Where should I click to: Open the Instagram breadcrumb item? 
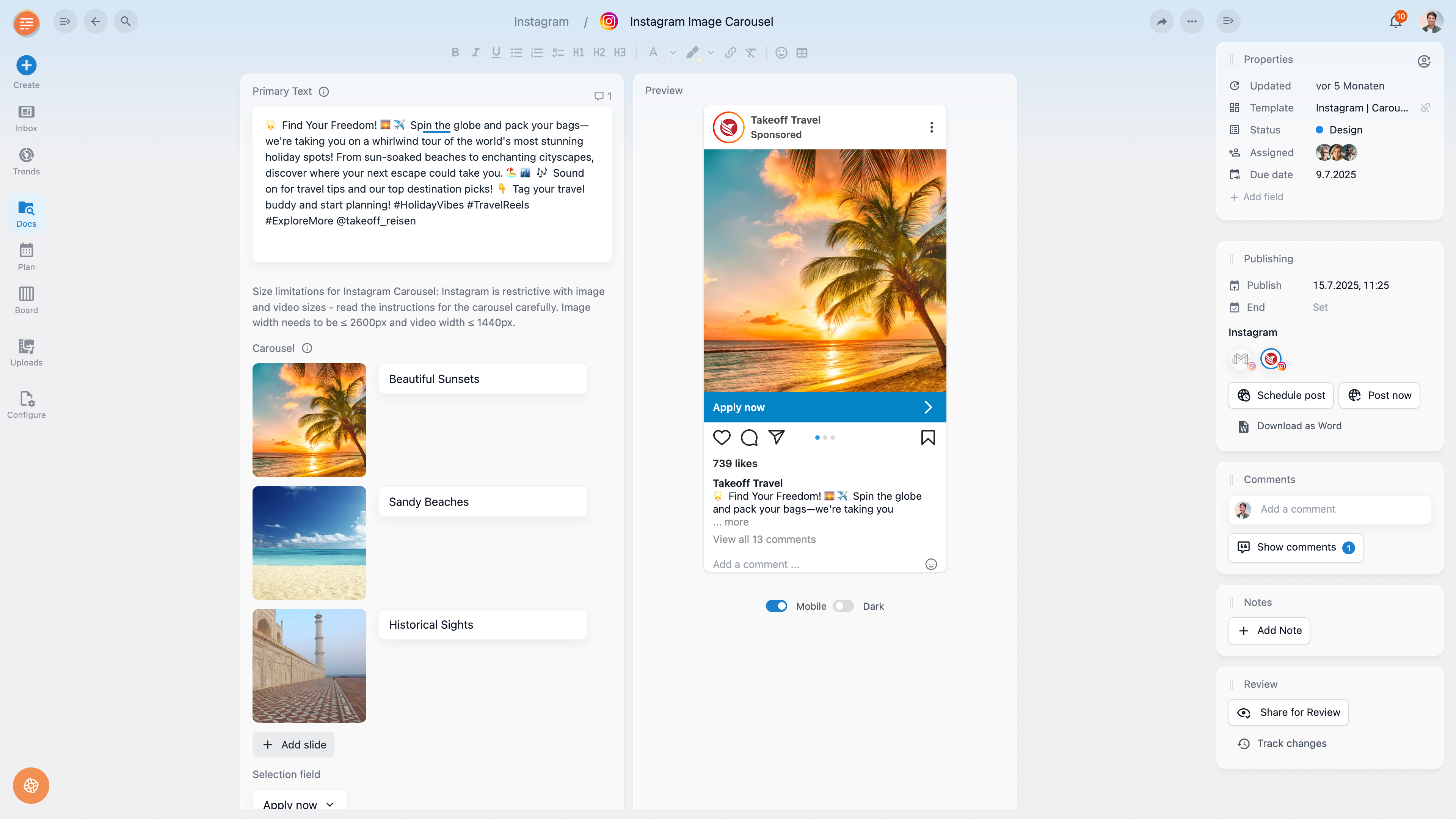[x=541, y=21]
